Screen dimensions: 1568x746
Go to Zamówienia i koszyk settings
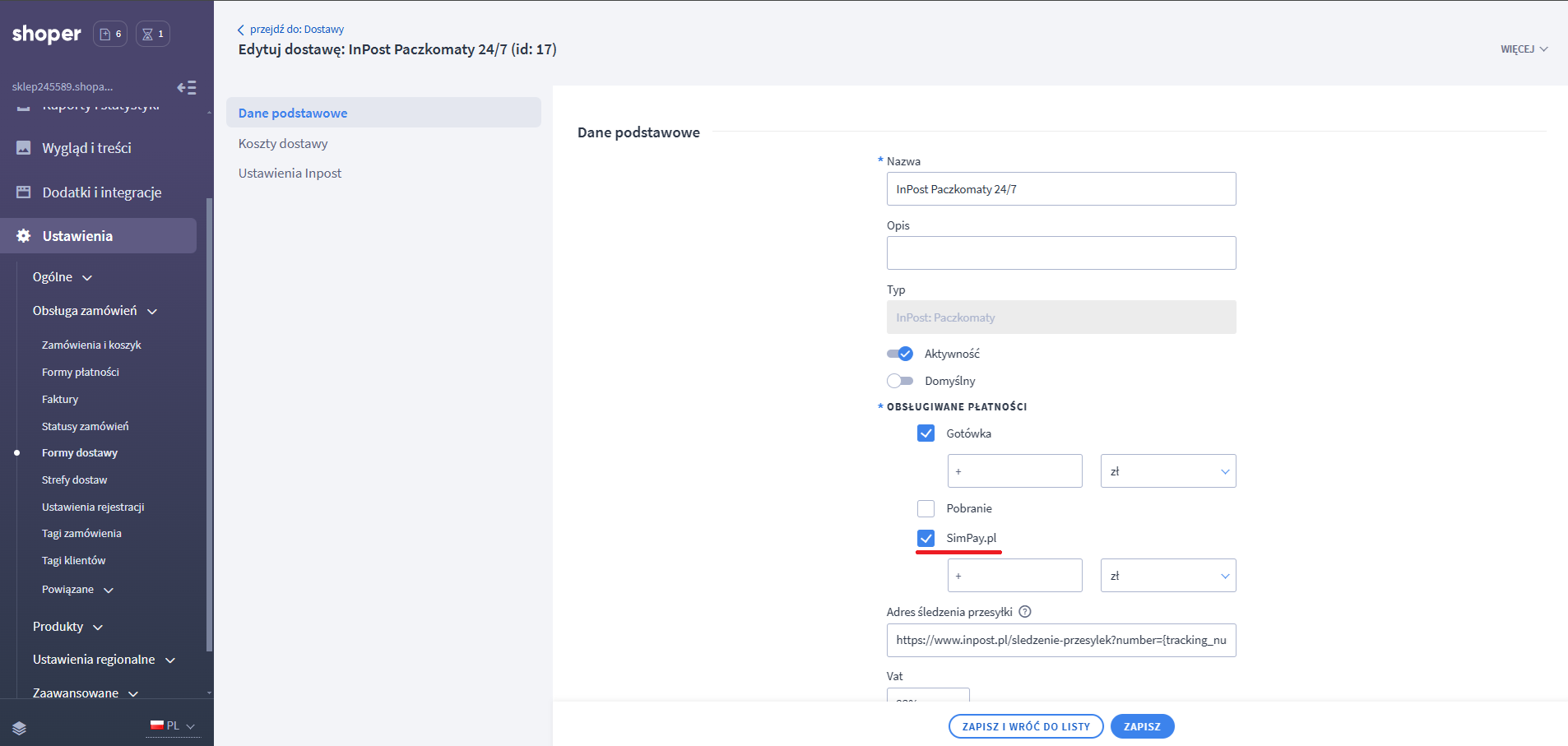[x=91, y=345]
